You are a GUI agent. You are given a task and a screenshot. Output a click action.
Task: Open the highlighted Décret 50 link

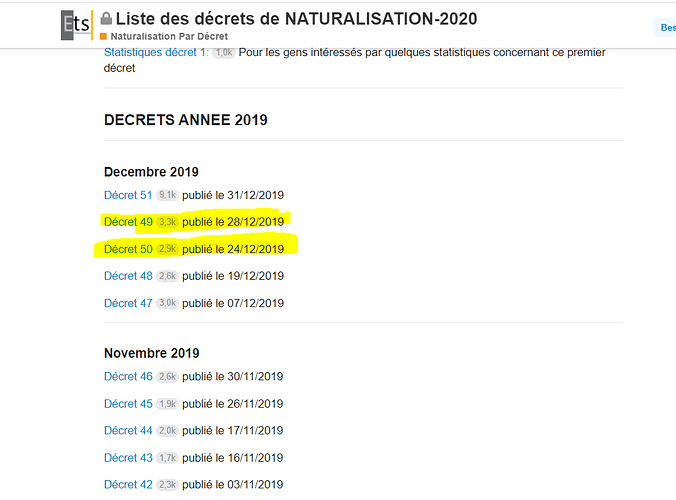[x=128, y=249]
